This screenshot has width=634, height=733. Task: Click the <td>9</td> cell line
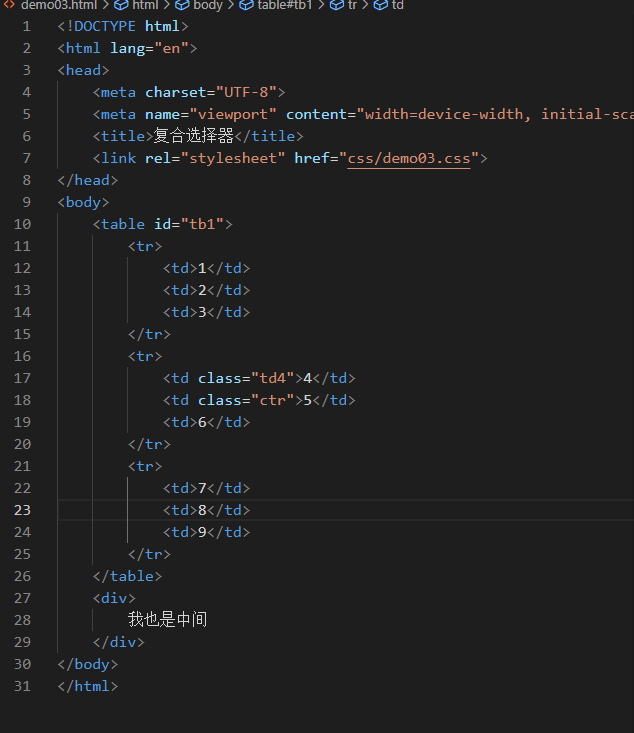click(207, 532)
